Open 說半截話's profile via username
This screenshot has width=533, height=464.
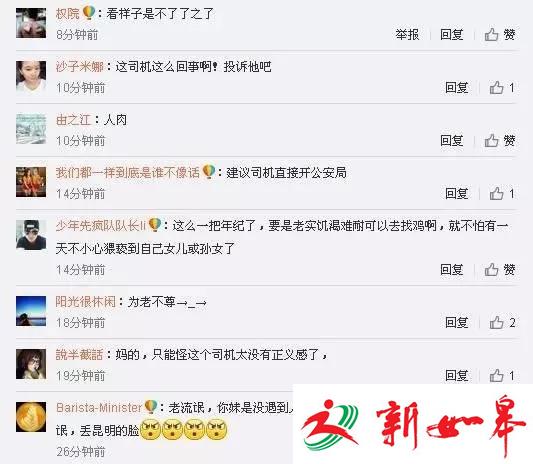pos(79,355)
